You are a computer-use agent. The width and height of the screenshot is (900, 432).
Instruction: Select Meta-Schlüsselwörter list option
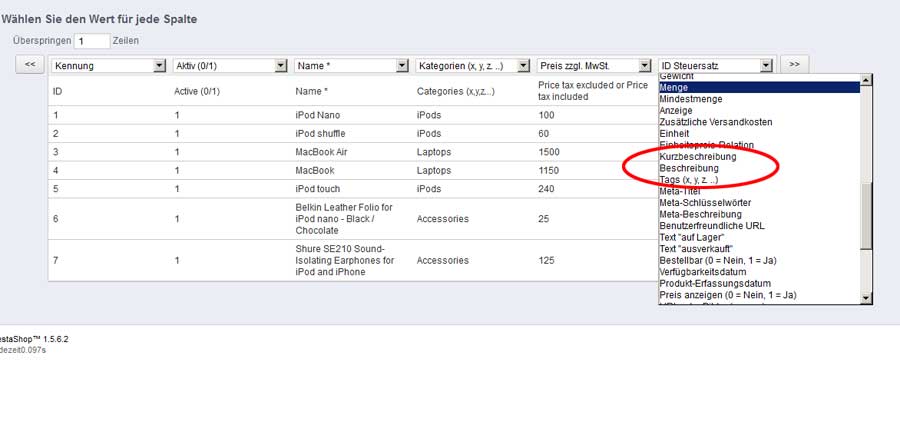tap(758, 203)
